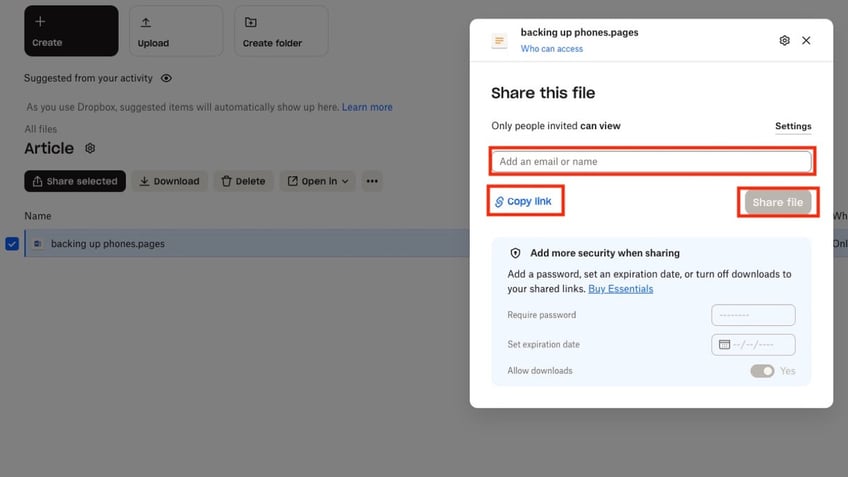Open Article folder settings gear
This screenshot has height=477, width=848.
pos(90,148)
